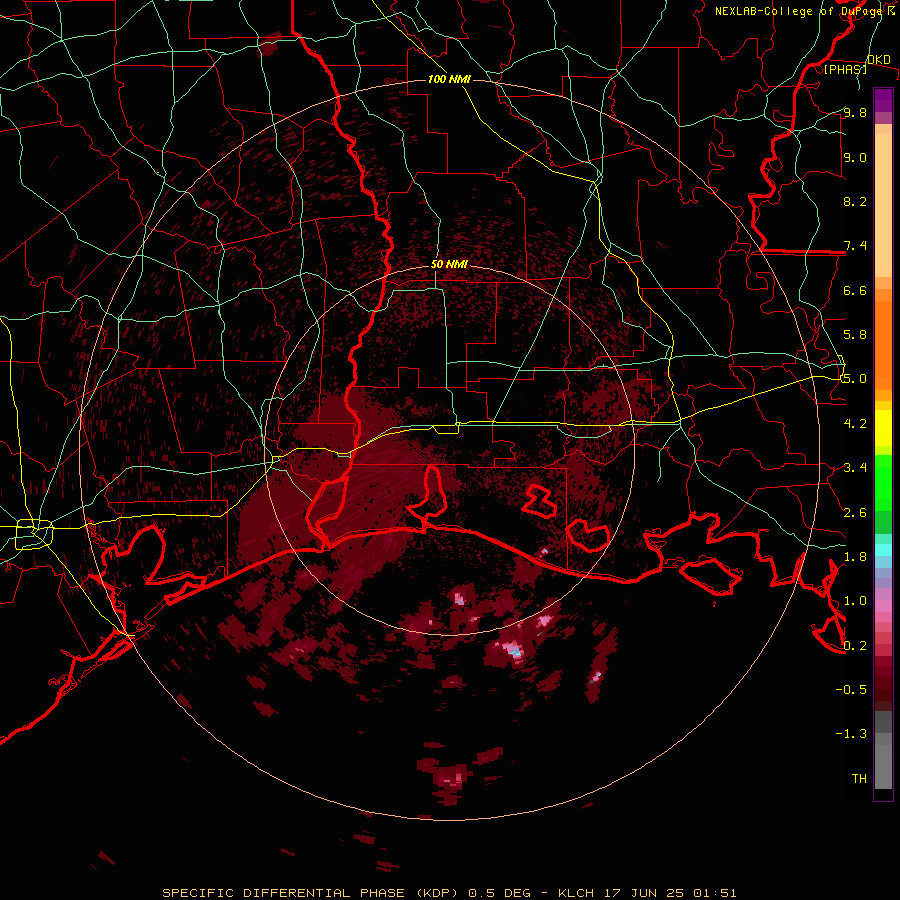900x900 pixels.
Task: Click the -1.3 value on the color scale
Action: [x=851, y=734]
